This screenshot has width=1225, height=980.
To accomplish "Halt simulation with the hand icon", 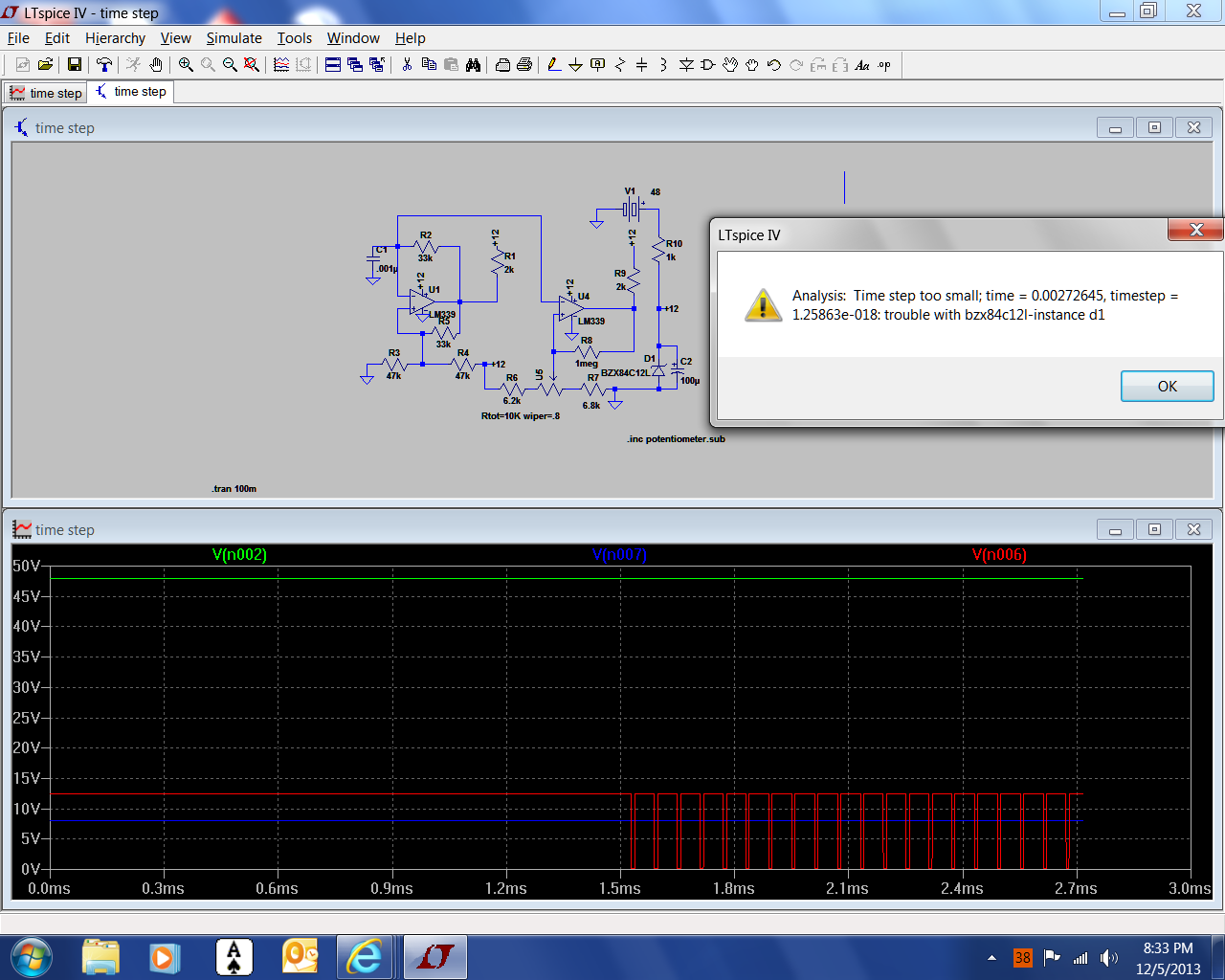I will click(156, 65).
